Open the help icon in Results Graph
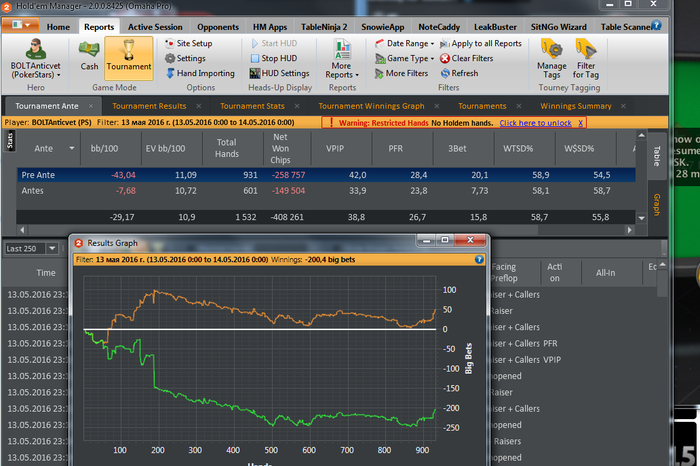Image resolution: width=700 pixels, height=466 pixels. click(479, 259)
